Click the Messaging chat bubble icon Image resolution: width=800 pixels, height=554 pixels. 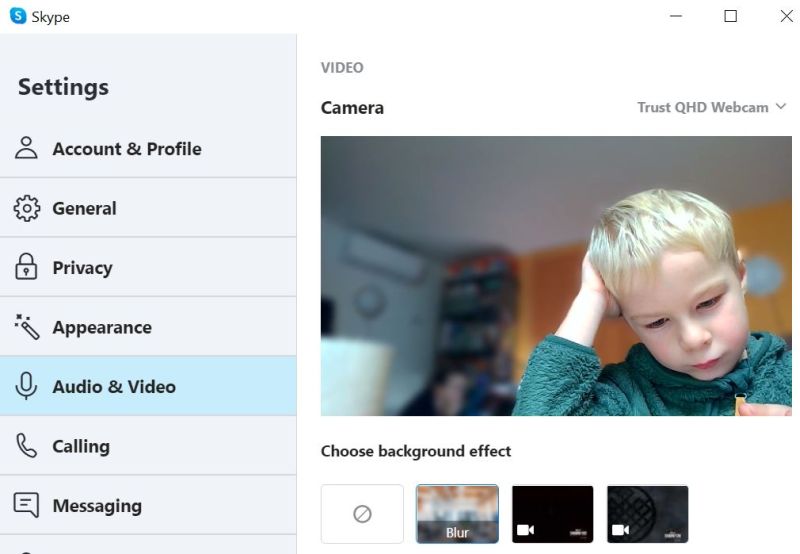(x=26, y=505)
